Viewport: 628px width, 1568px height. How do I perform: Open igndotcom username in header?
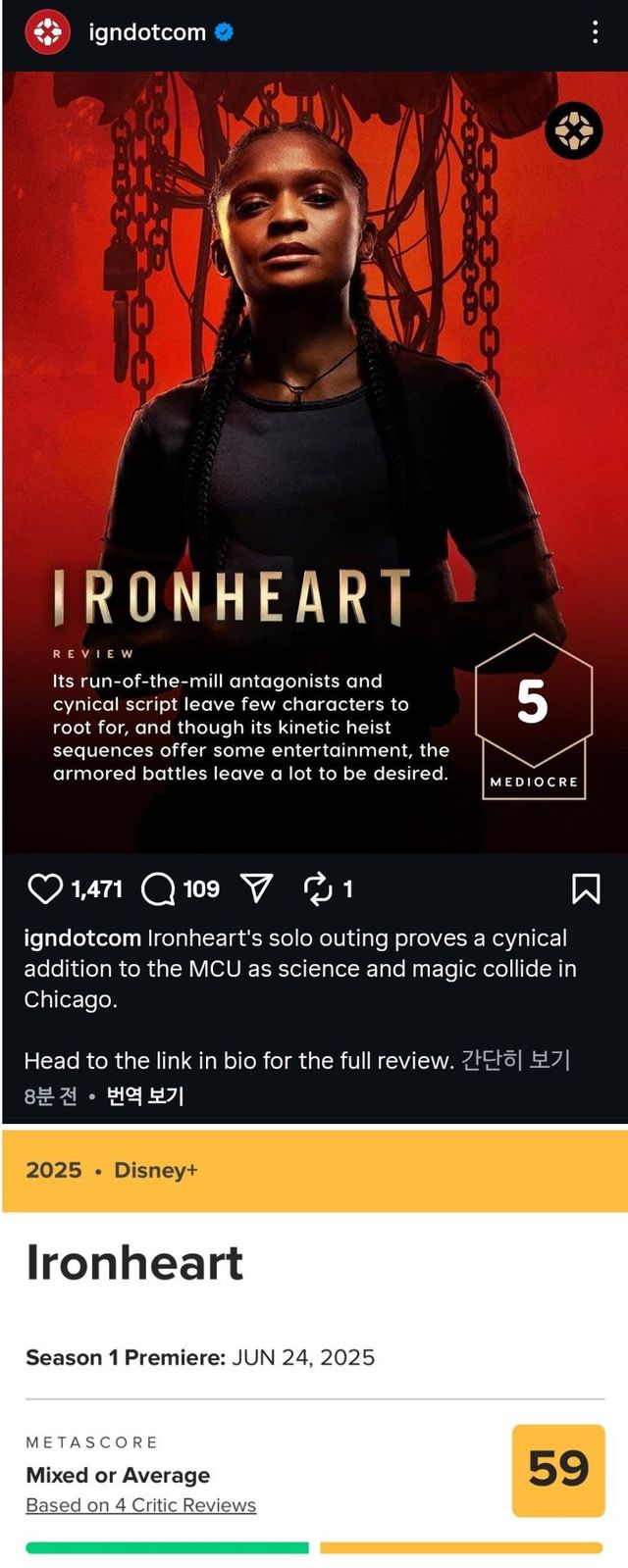147,32
